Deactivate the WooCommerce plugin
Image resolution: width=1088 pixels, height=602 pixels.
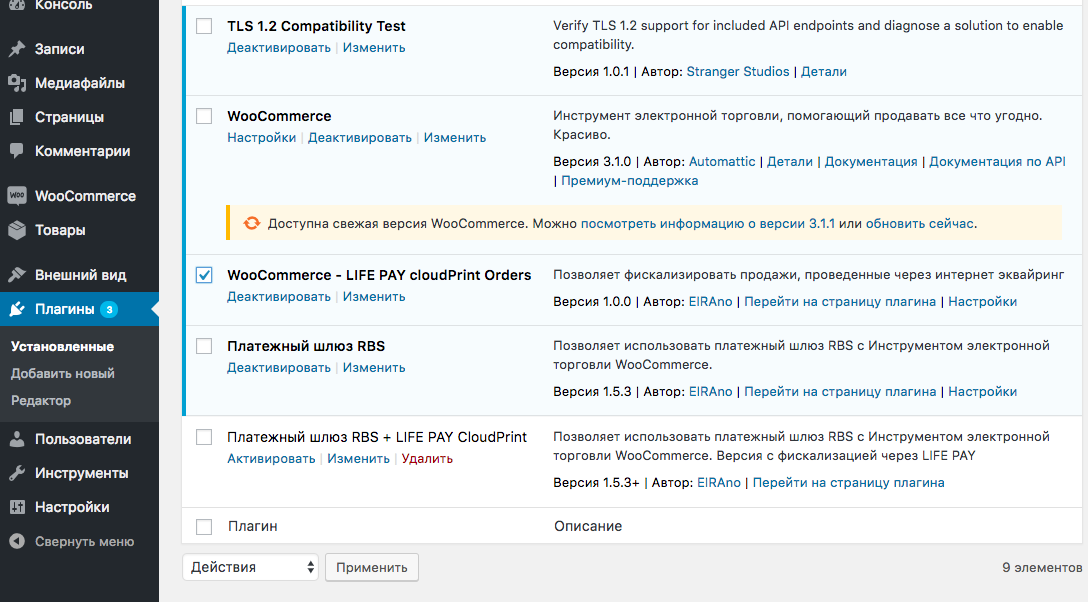[359, 138]
